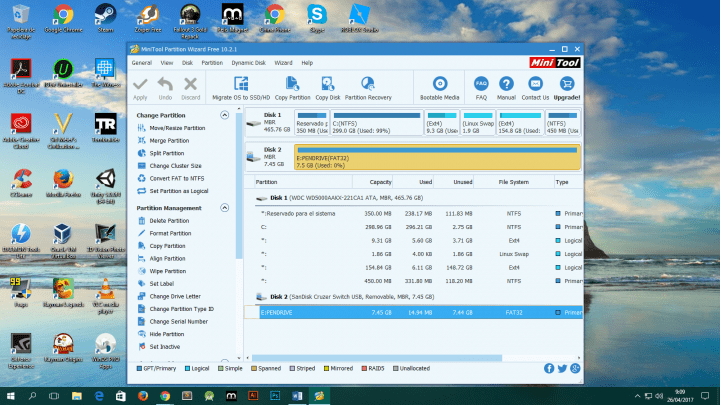This screenshot has width=720, height=405.
Task: Click the Discard X toolbar button
Action: point(190,88)
